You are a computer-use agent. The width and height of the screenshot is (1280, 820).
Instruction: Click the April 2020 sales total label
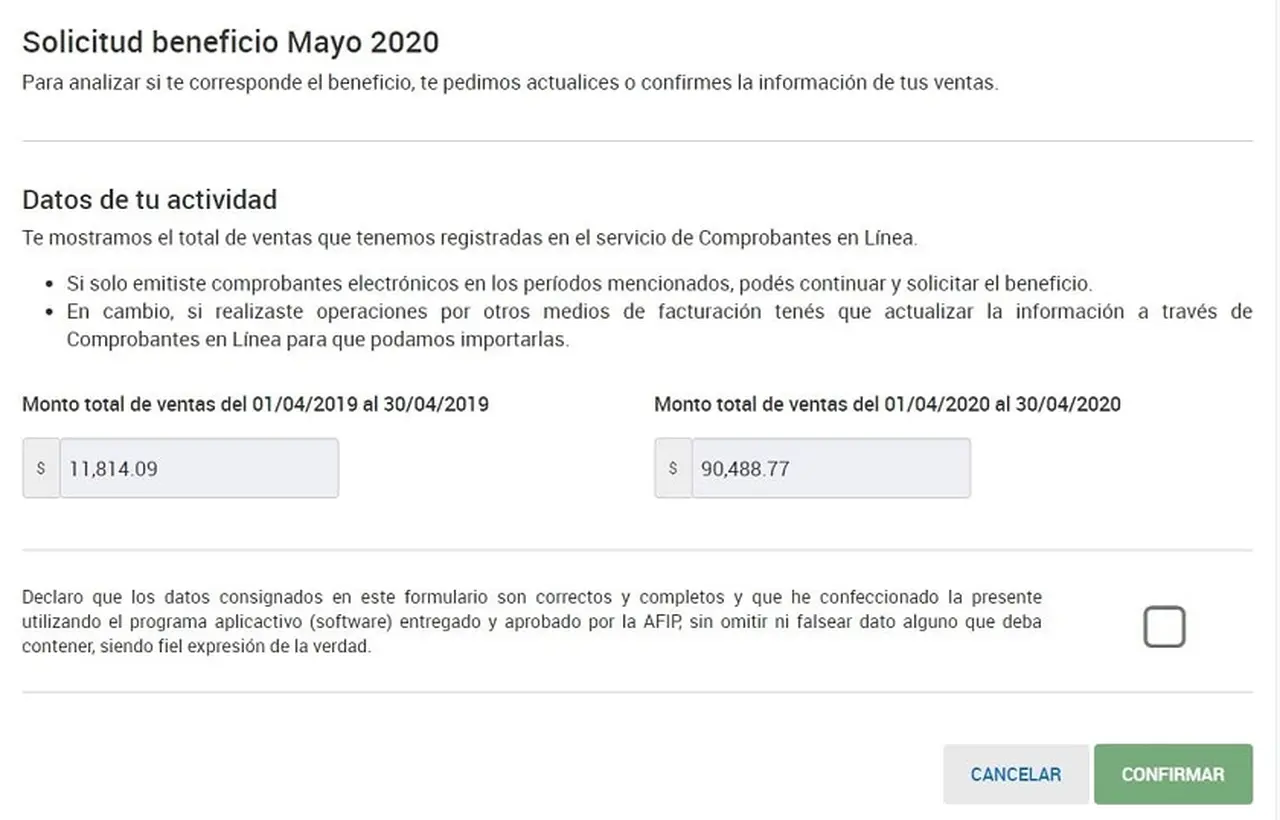888,405
